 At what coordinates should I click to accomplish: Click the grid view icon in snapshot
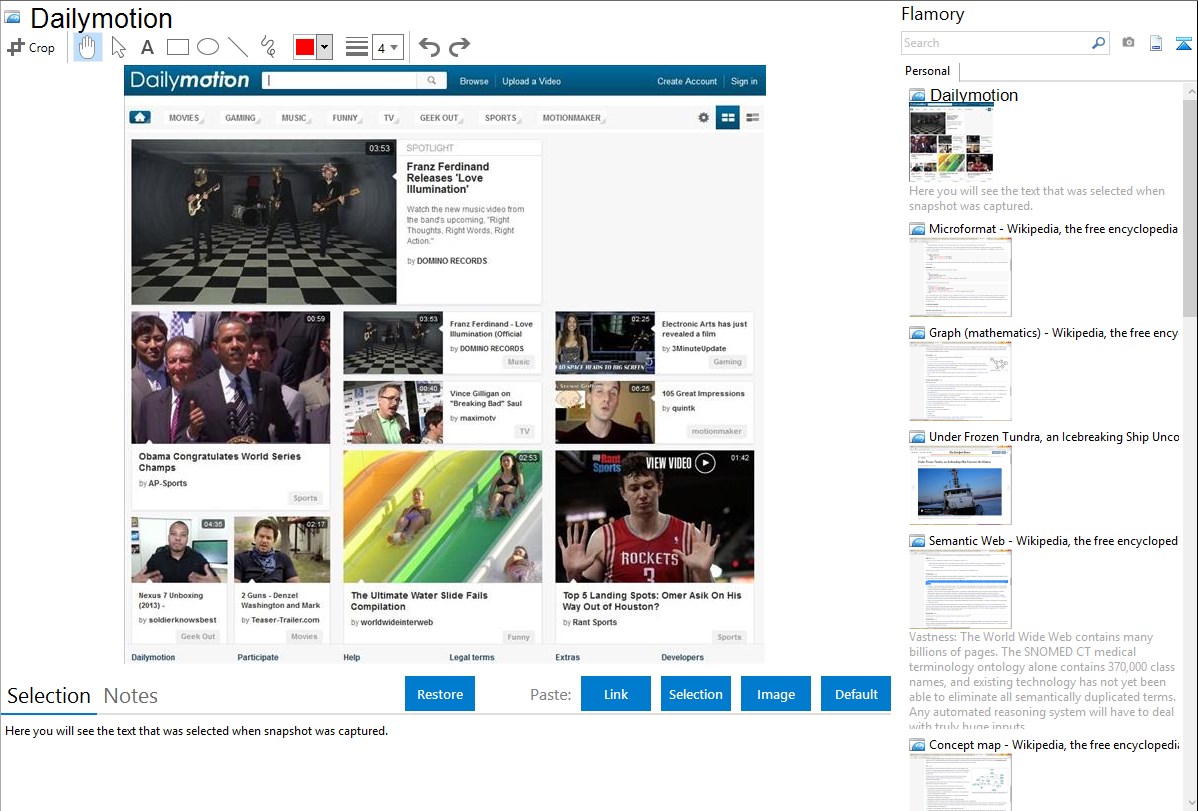coord(728,118)
